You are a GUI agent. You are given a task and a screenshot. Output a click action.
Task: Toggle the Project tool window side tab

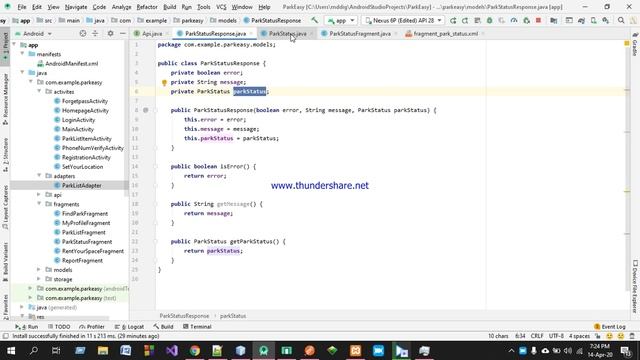tap(5, 48)
